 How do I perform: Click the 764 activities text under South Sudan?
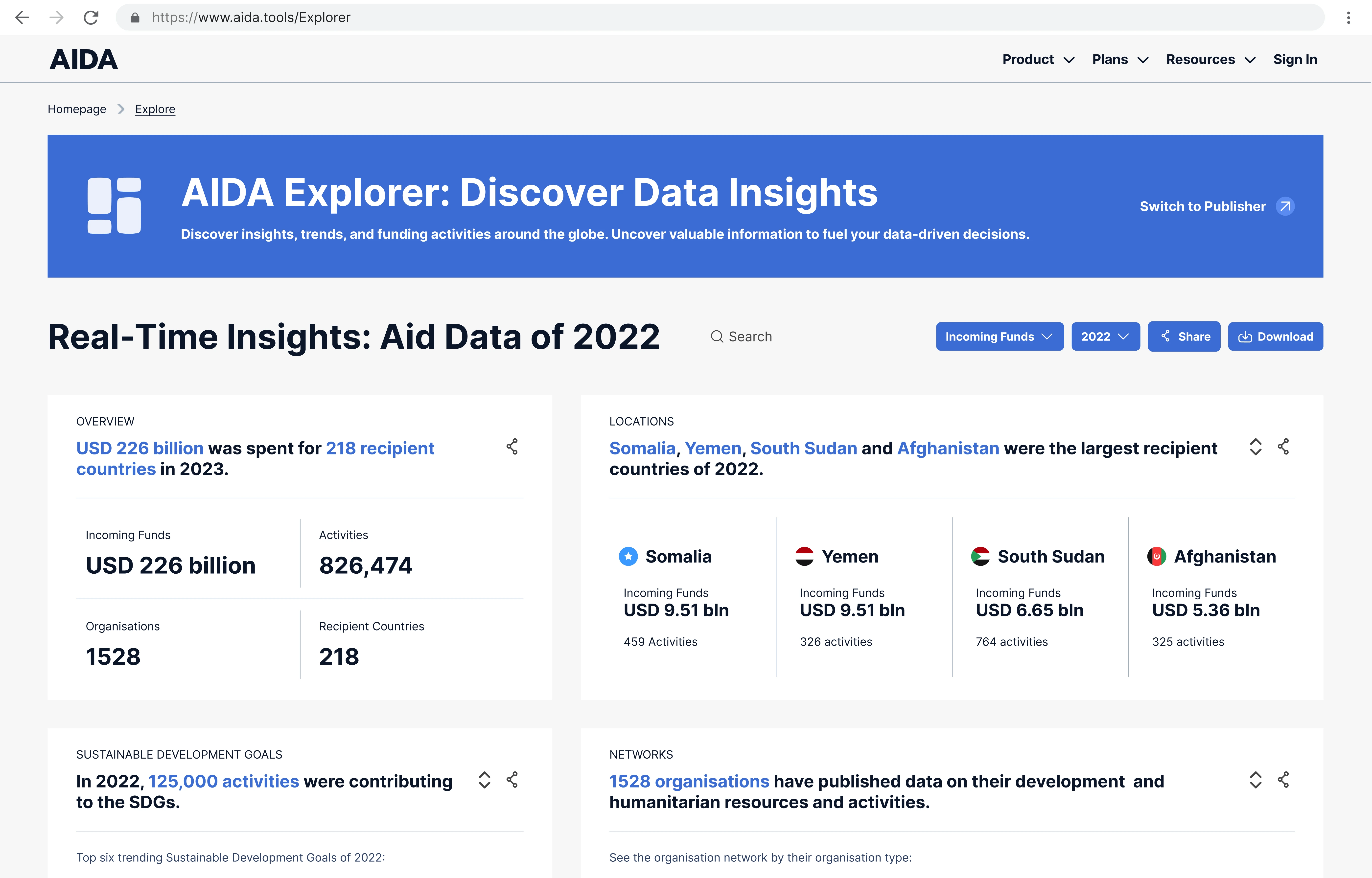(1012, 642)
